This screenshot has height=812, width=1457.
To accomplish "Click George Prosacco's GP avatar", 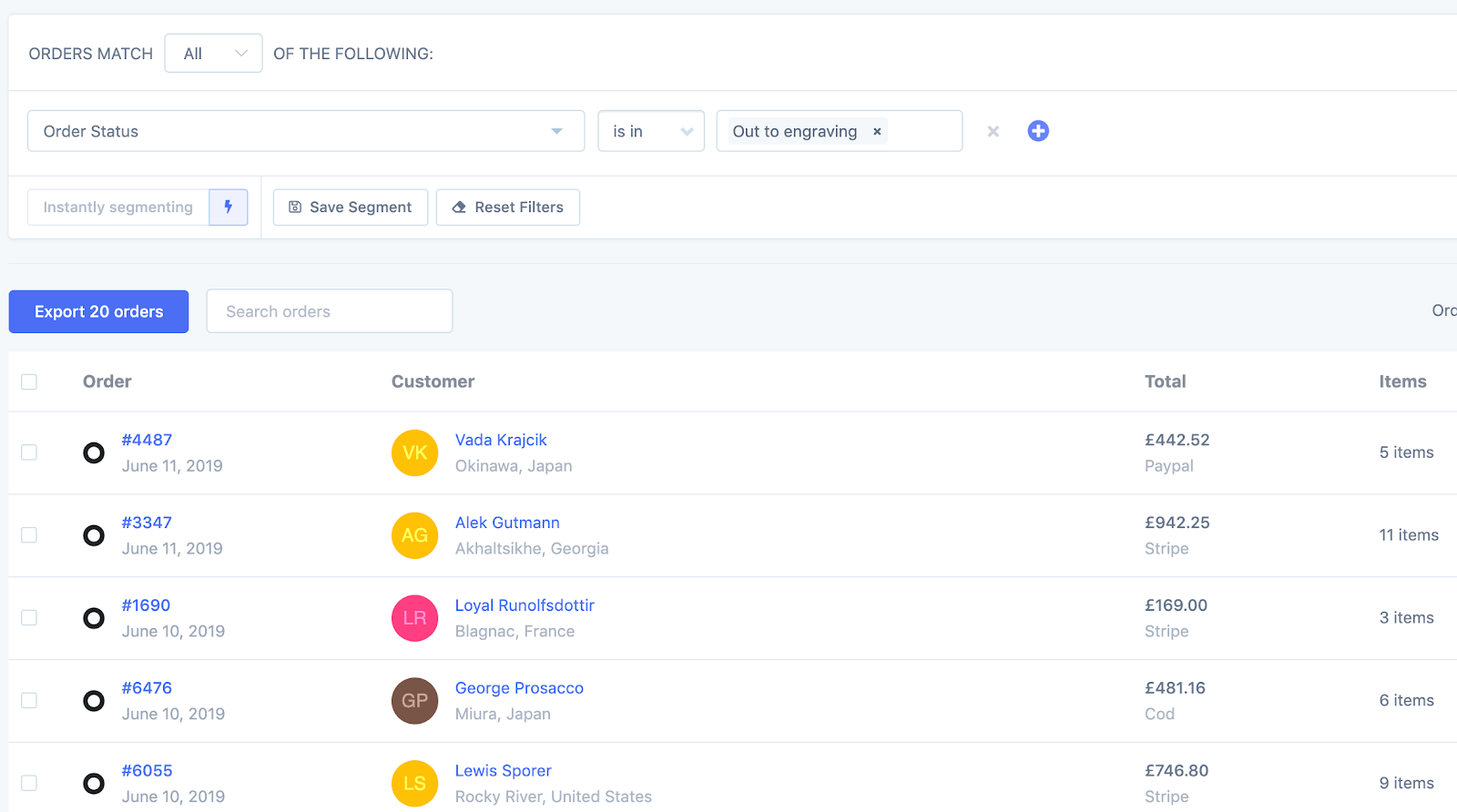I will point(414,701).
